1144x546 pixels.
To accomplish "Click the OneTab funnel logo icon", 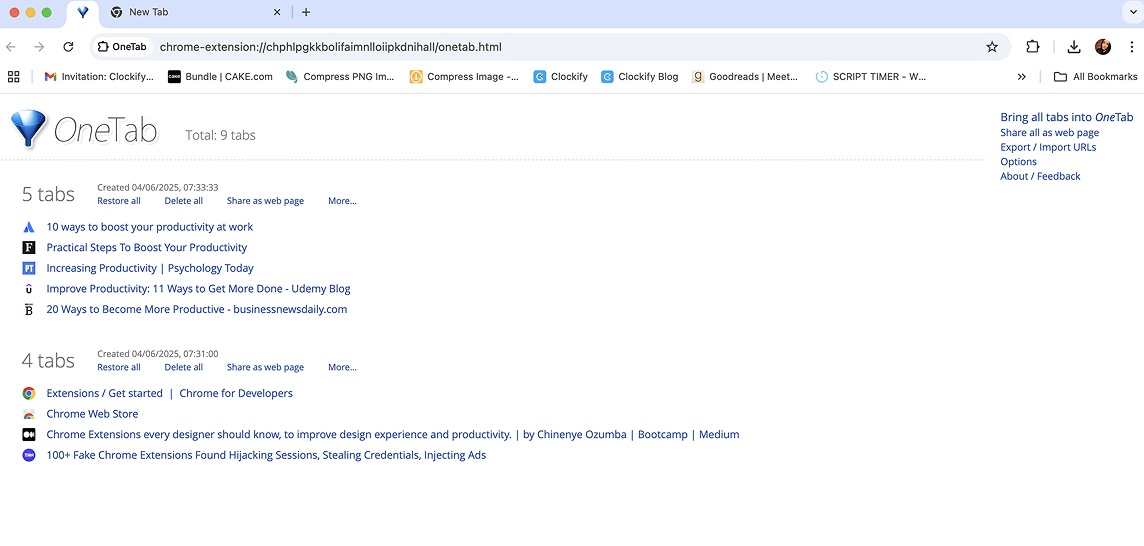I will (x=29, y=128).
